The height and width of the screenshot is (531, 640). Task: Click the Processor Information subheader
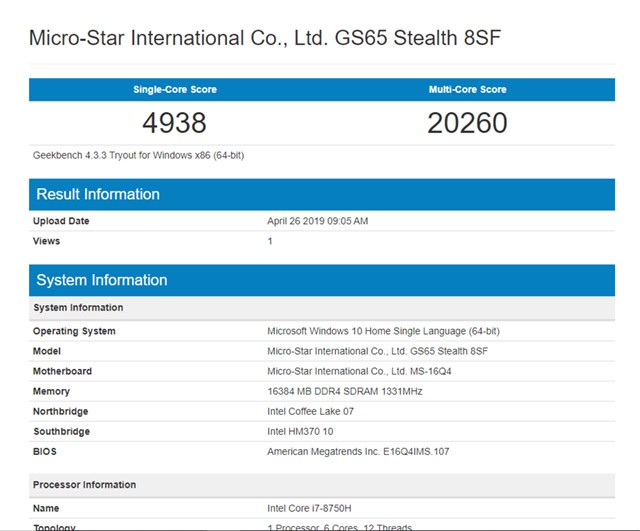(322, 485)
